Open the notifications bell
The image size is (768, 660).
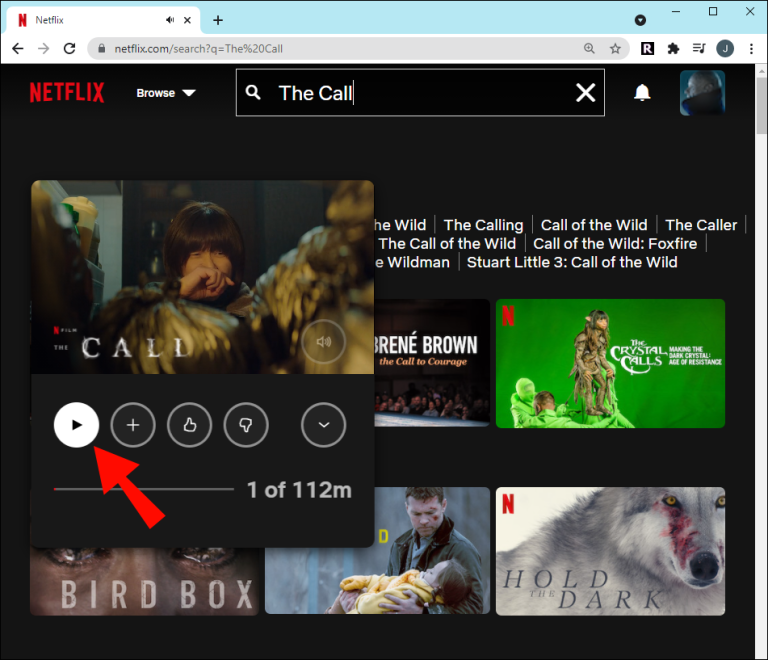[642, 92]
